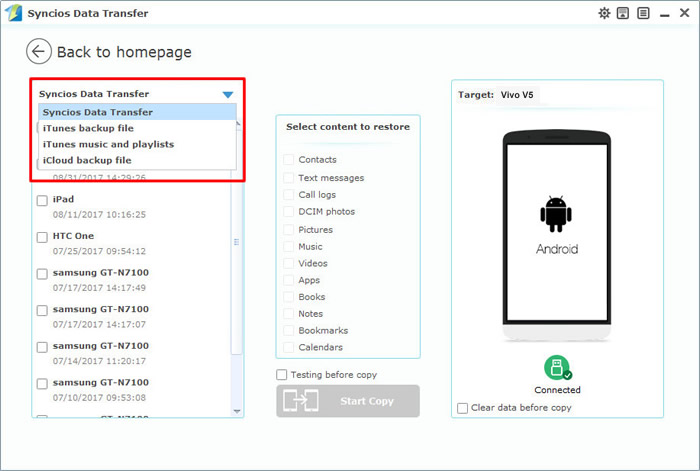Open settings via the gear icon
Screen dimensions: 700x471
point(604,13)
